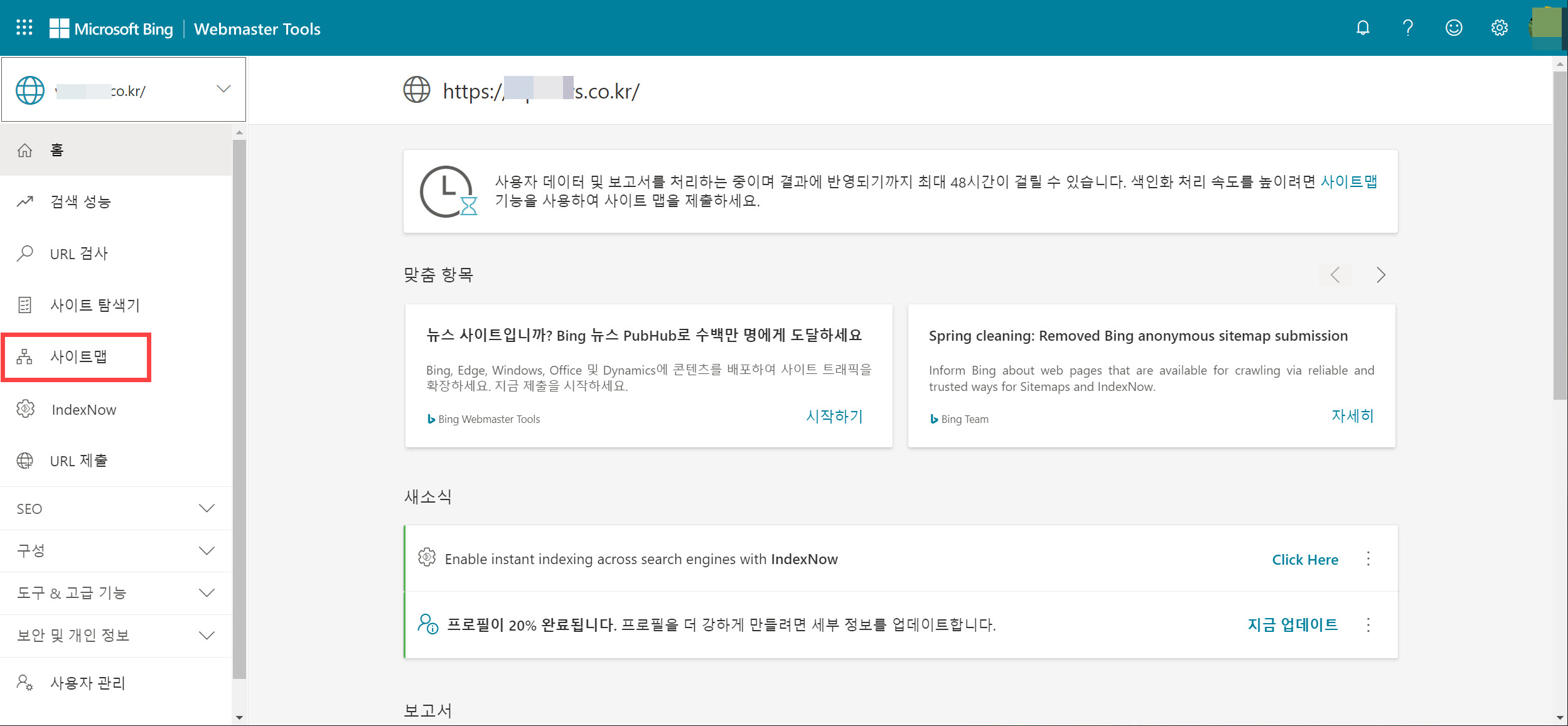The image size is (1568, 726).
Task: Click the Help question mark icon
Action: [1408, 28]
